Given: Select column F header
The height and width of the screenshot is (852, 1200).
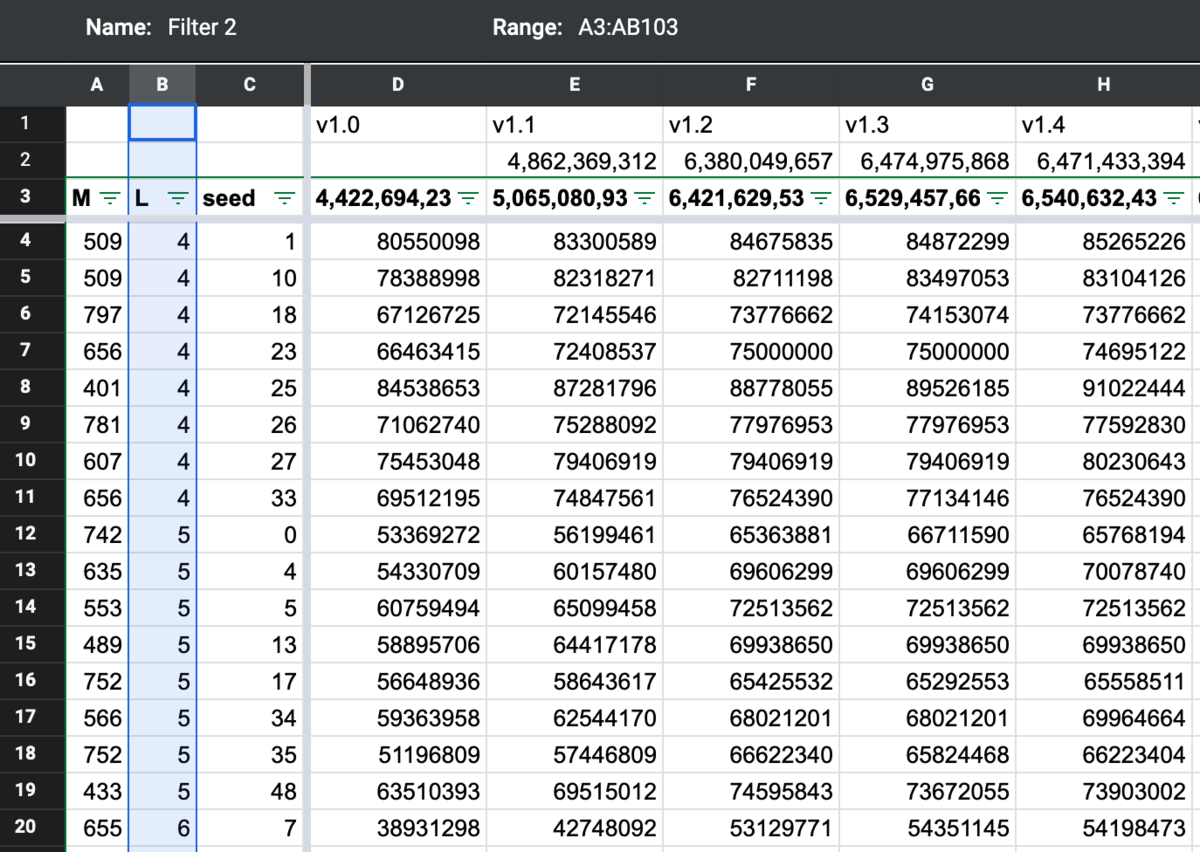Looking at the screenshot, I should pyautogui.click(x=751, y=85).
